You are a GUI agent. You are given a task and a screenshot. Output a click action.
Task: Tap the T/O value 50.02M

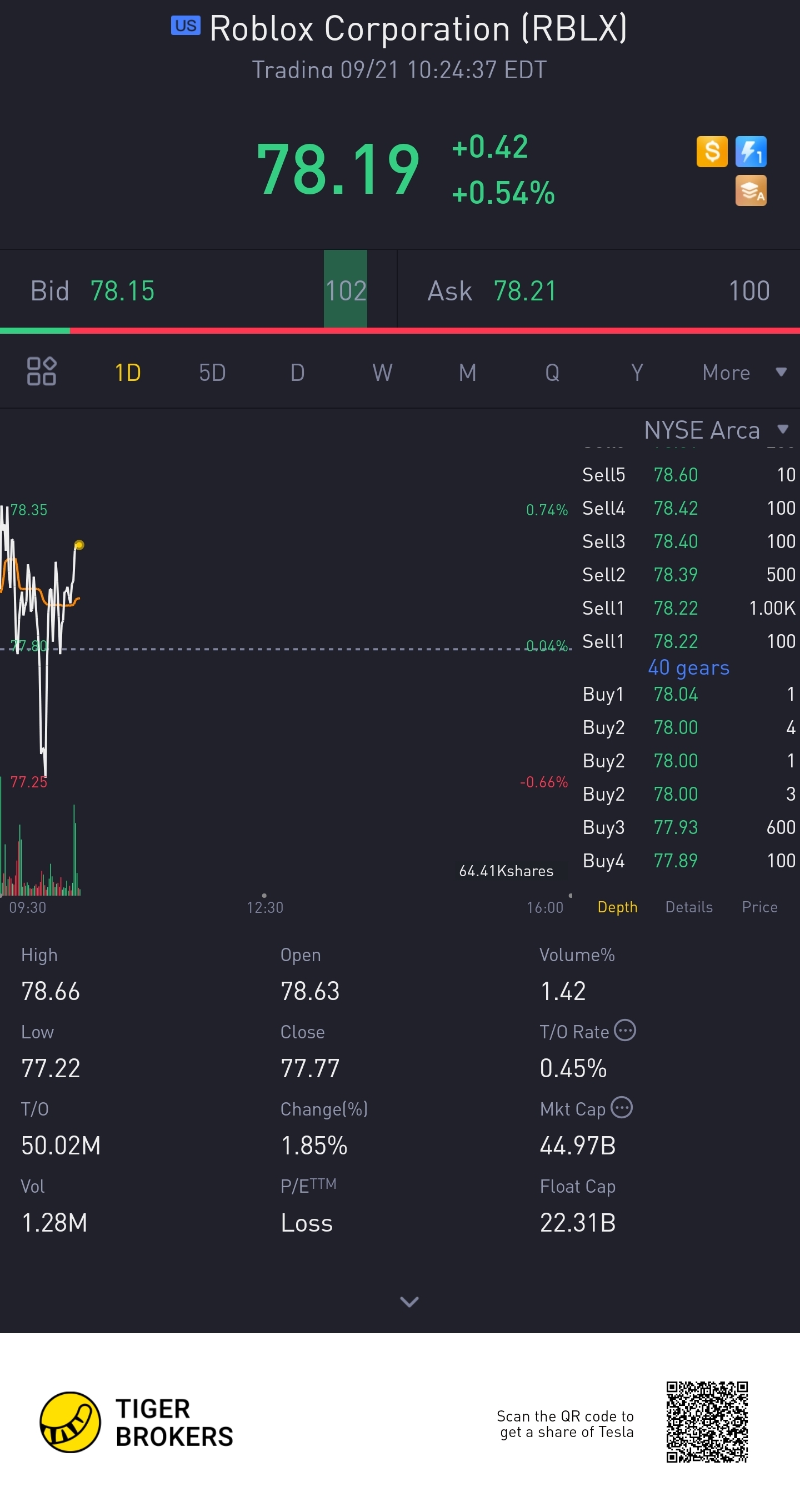[x=61, y=1146]
